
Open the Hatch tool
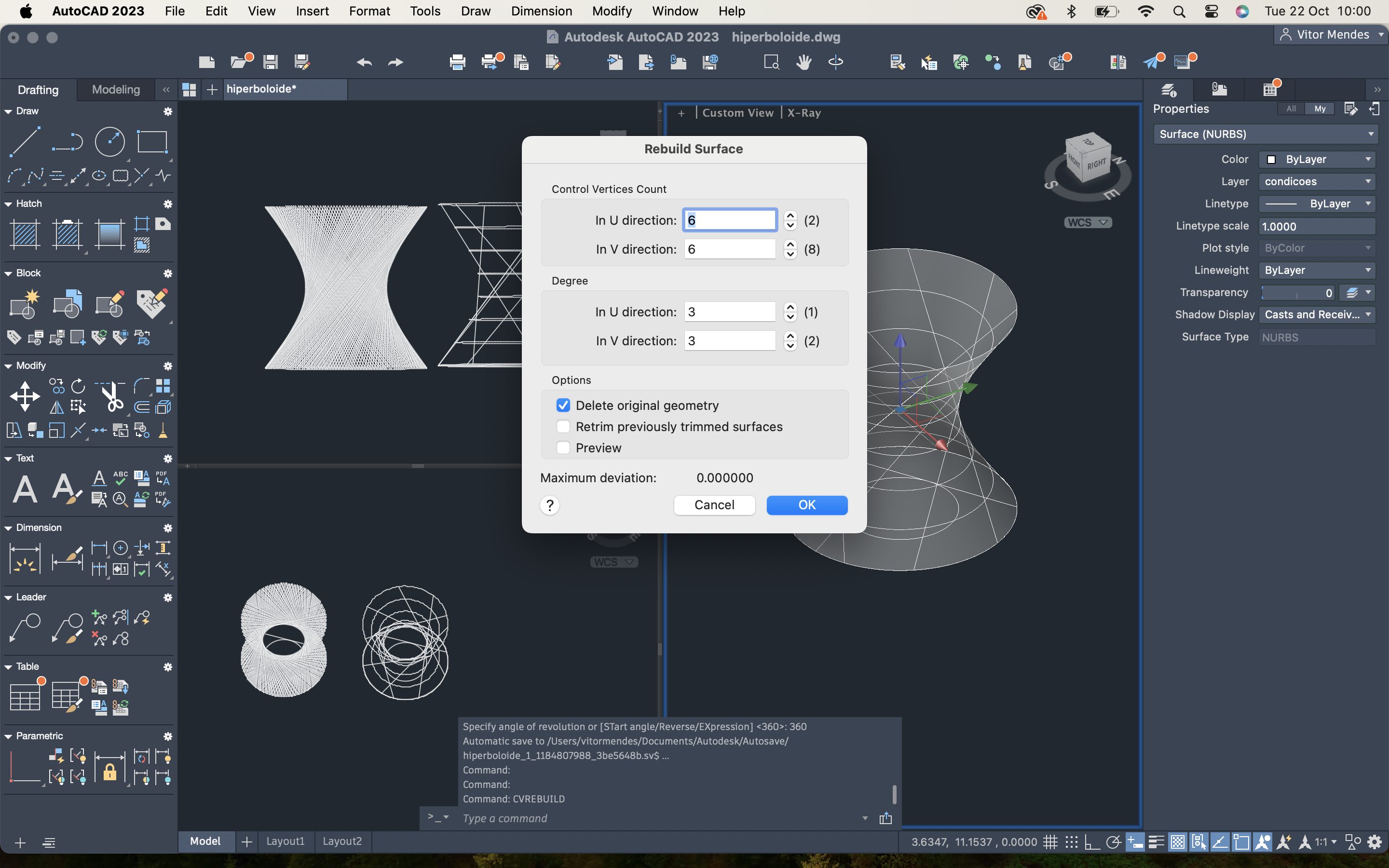25,234
